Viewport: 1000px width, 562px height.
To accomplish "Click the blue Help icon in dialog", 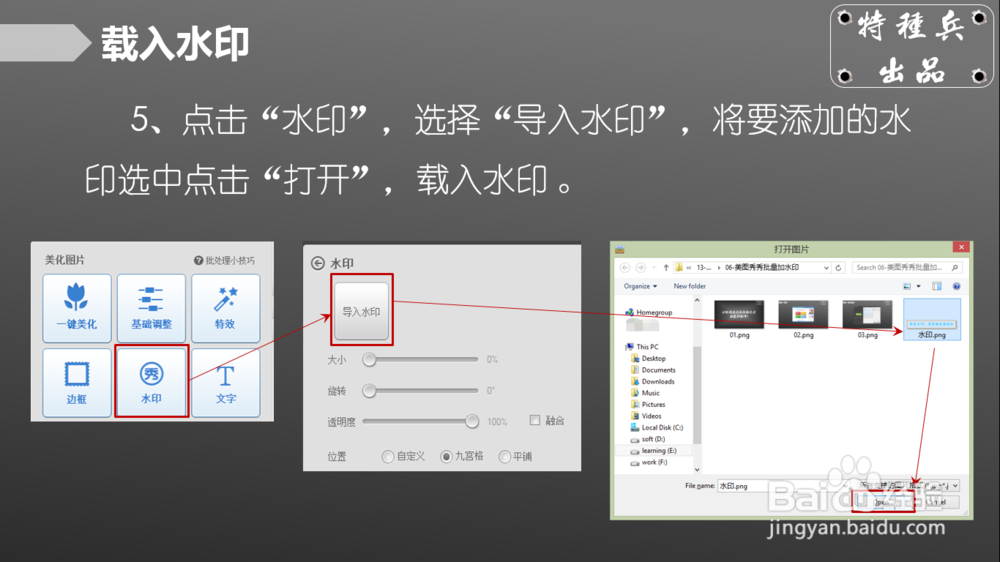I will [956, 286].
